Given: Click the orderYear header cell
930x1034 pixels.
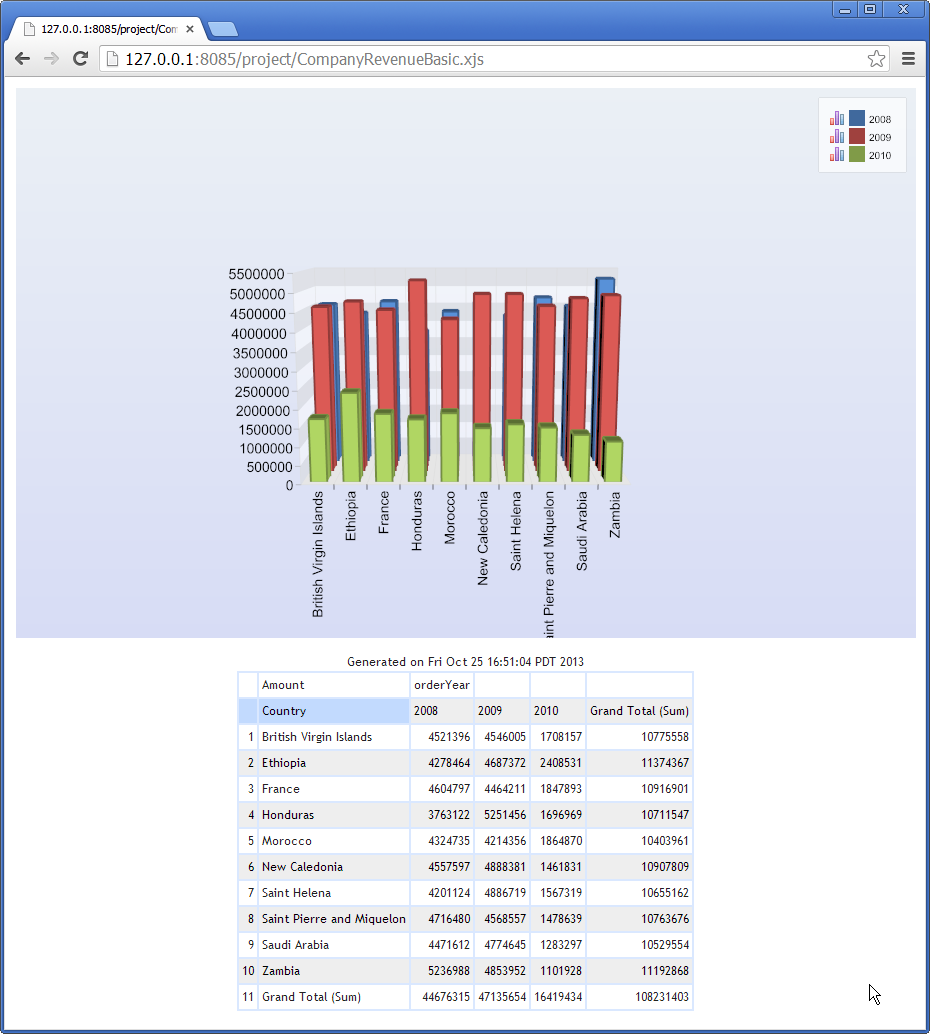Looking at the screenshot, I should point(441,684).
